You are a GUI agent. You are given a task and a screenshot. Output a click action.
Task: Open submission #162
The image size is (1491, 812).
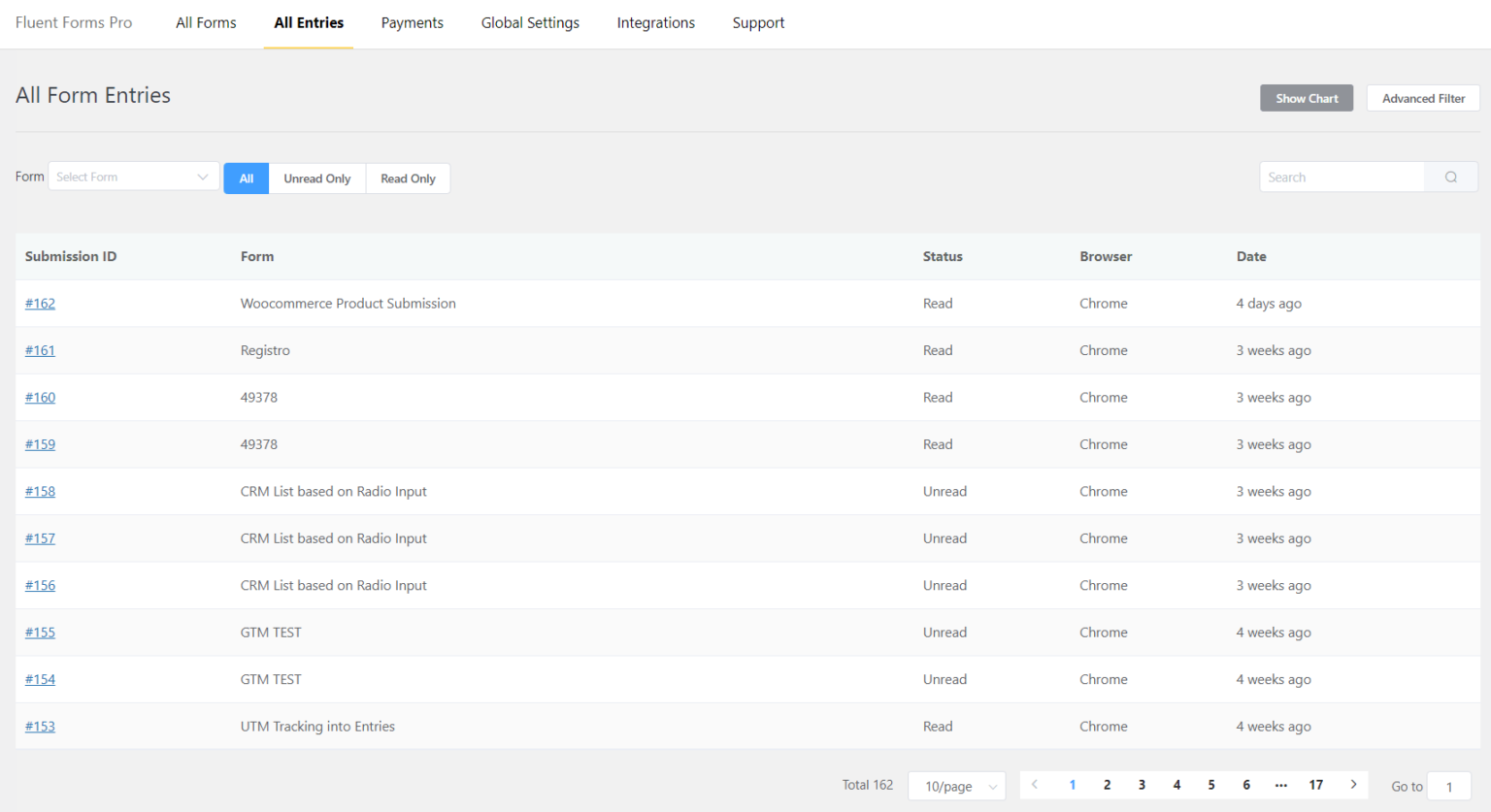click(x=40, y=303)
